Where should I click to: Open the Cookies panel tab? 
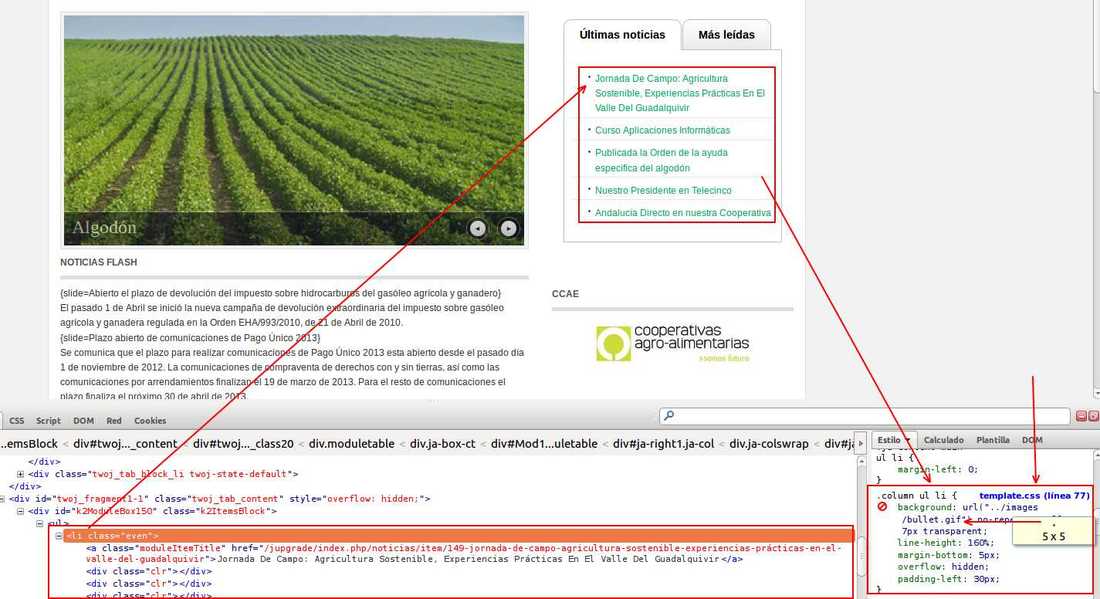[150, 421]
